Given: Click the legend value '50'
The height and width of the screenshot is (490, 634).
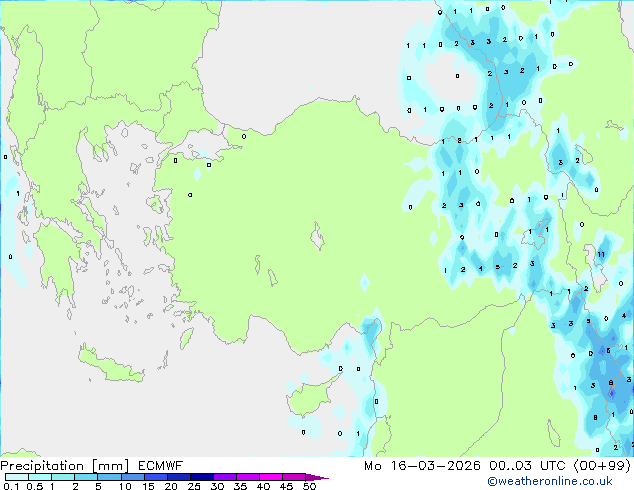Looking at the screenshot, I should [309, 486].
